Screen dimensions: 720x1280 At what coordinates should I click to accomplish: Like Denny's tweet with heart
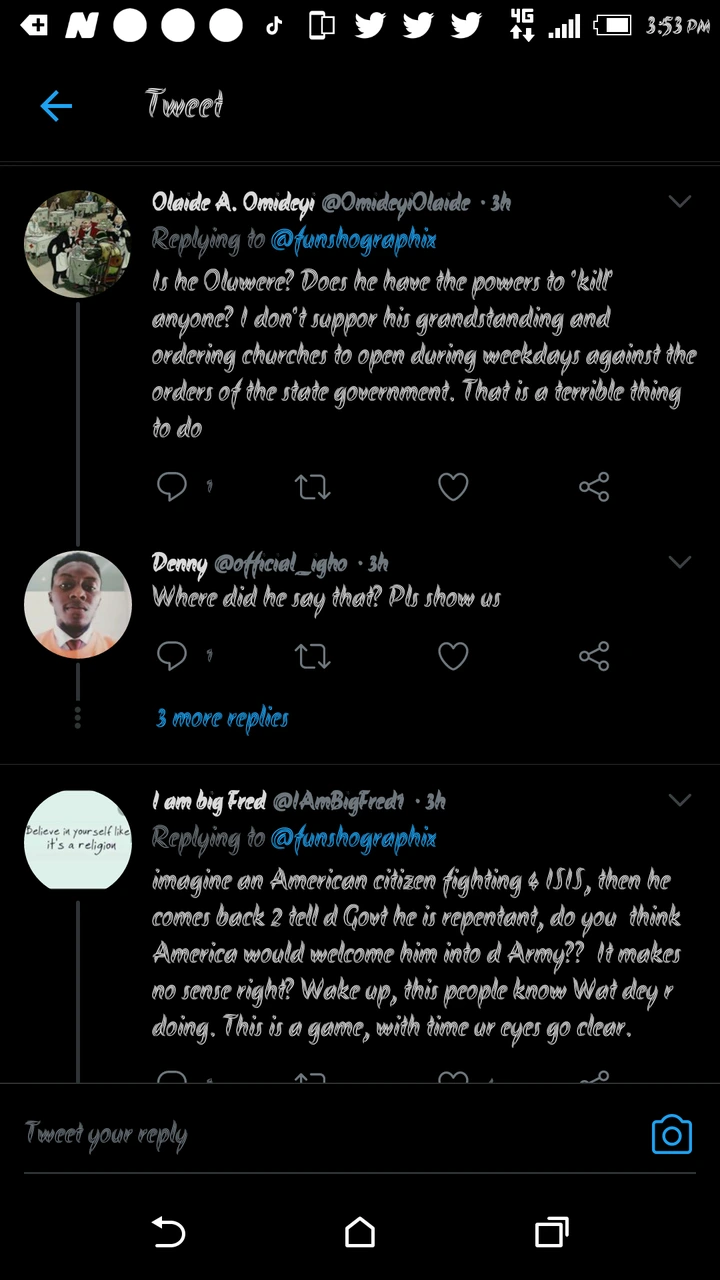pos(453,656)
